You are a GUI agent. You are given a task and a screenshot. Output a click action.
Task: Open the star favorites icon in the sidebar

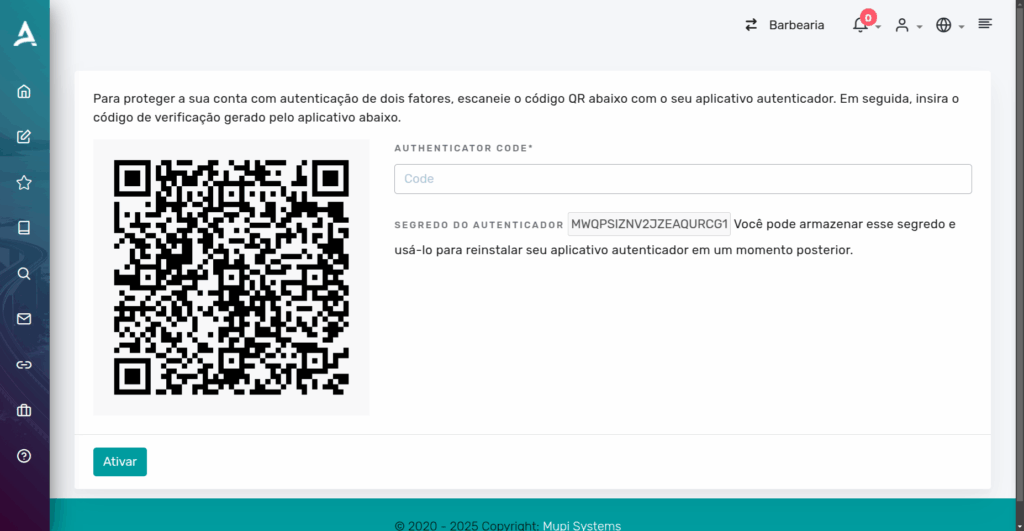[x=24, y=182]
